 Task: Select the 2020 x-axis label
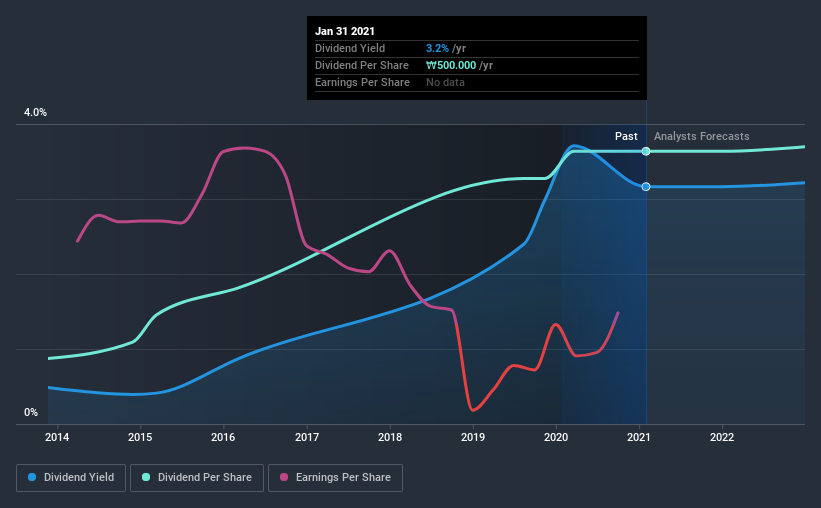(x=556, y=437)
